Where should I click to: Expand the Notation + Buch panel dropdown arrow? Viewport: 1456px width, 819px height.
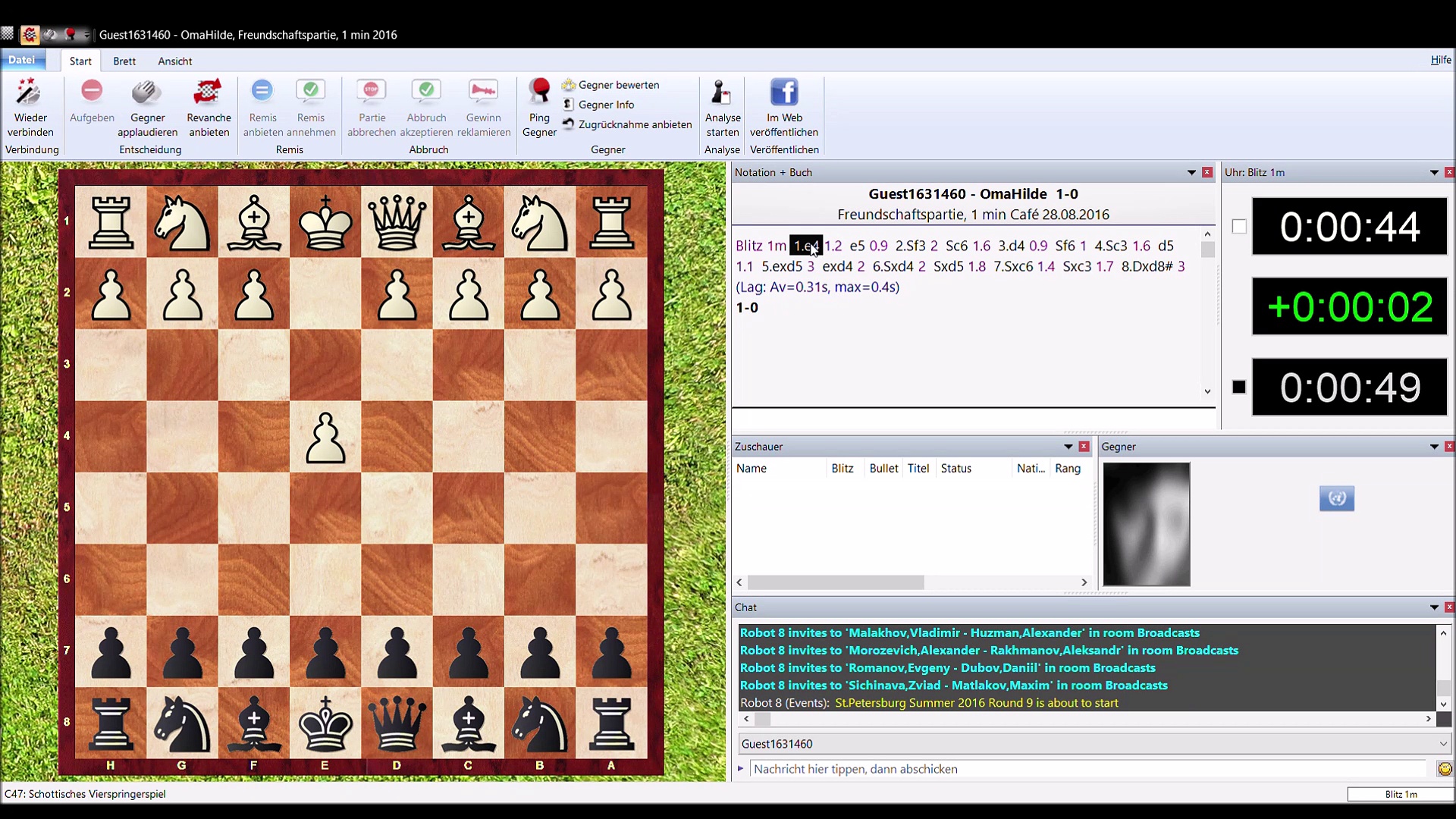click(x=1191, y=173)
